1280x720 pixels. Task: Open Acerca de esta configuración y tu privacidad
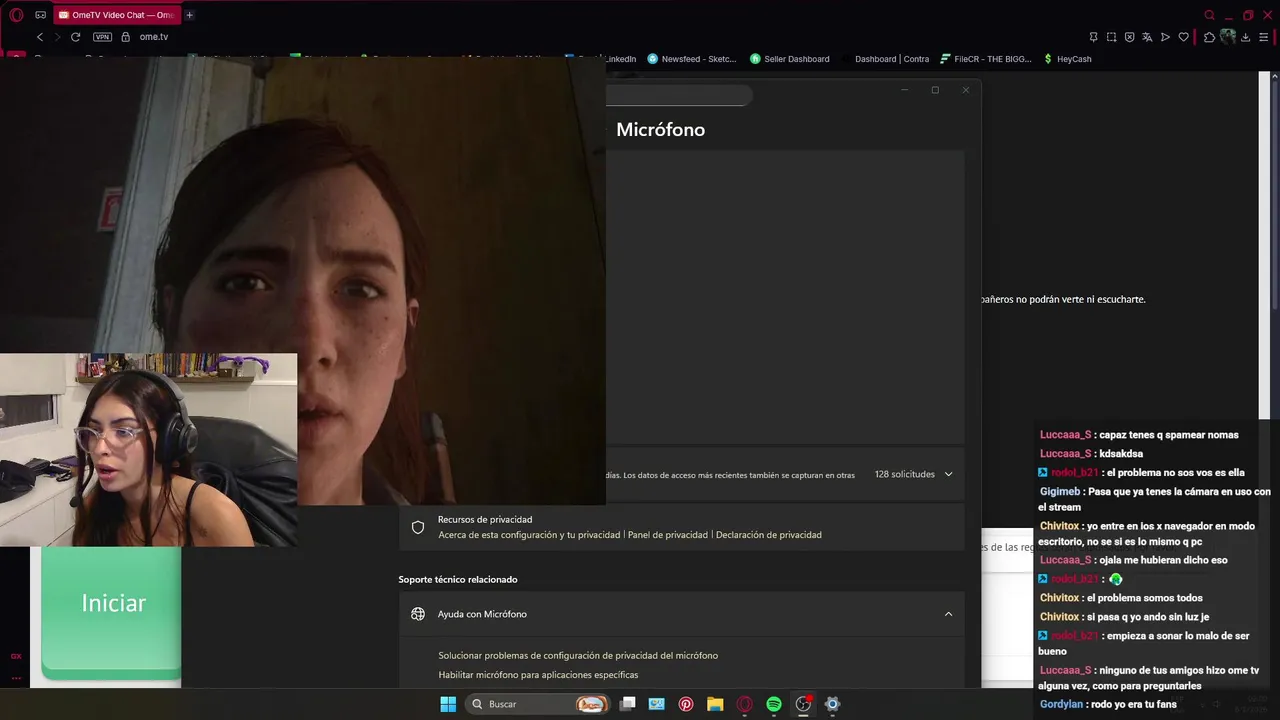(x=529, y=535)
